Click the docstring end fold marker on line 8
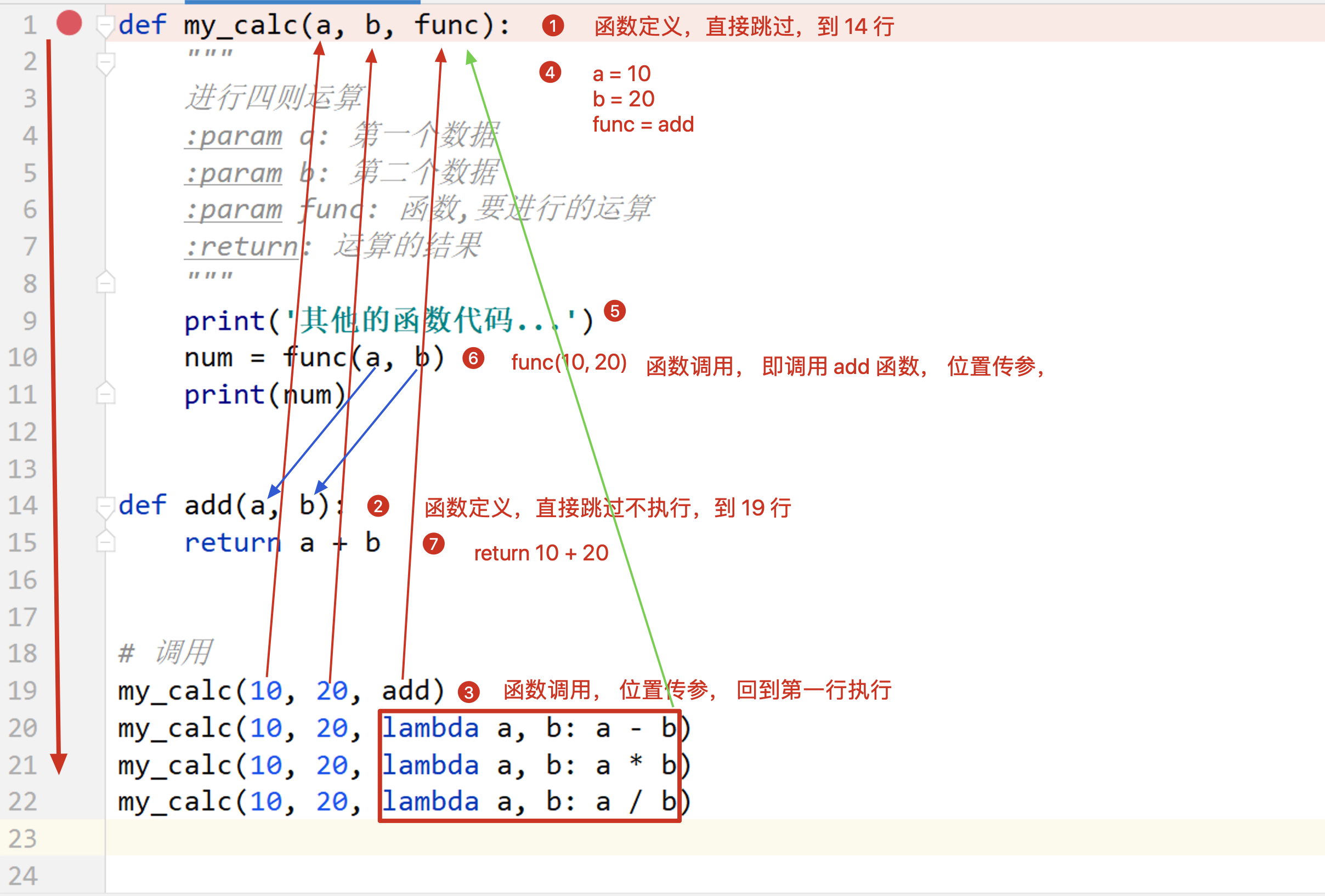1325x896 pixels. pos(105,283)
